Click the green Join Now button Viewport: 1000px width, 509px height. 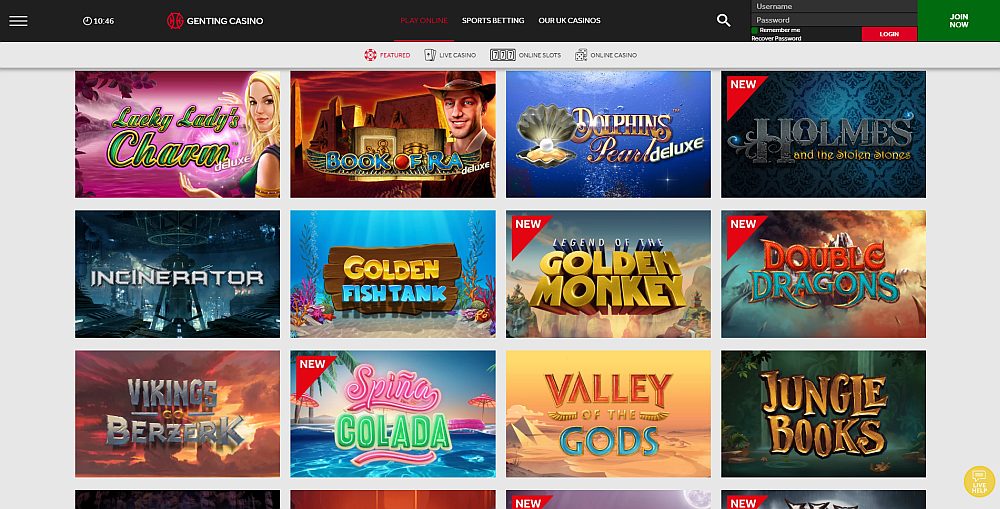coord(959,20)
